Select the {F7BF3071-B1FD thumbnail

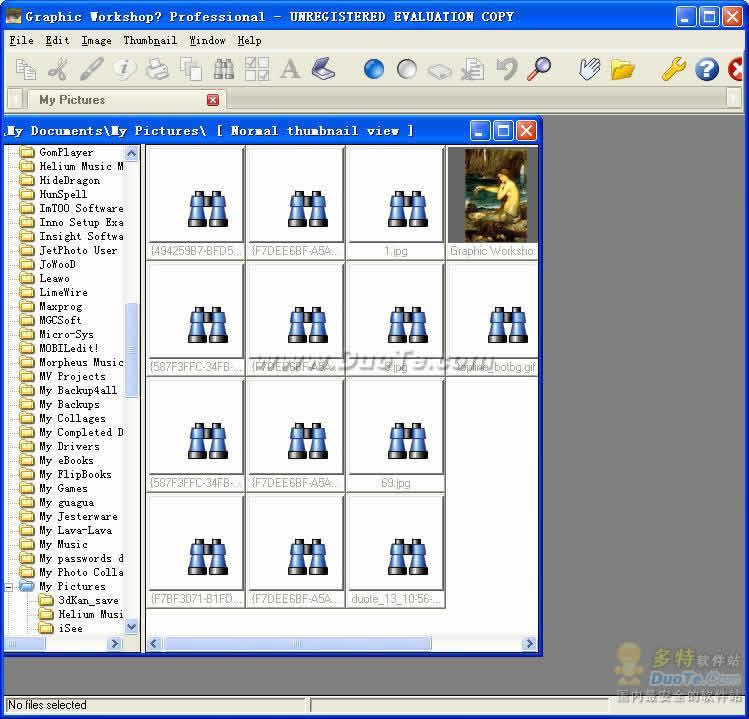(195, 551)
